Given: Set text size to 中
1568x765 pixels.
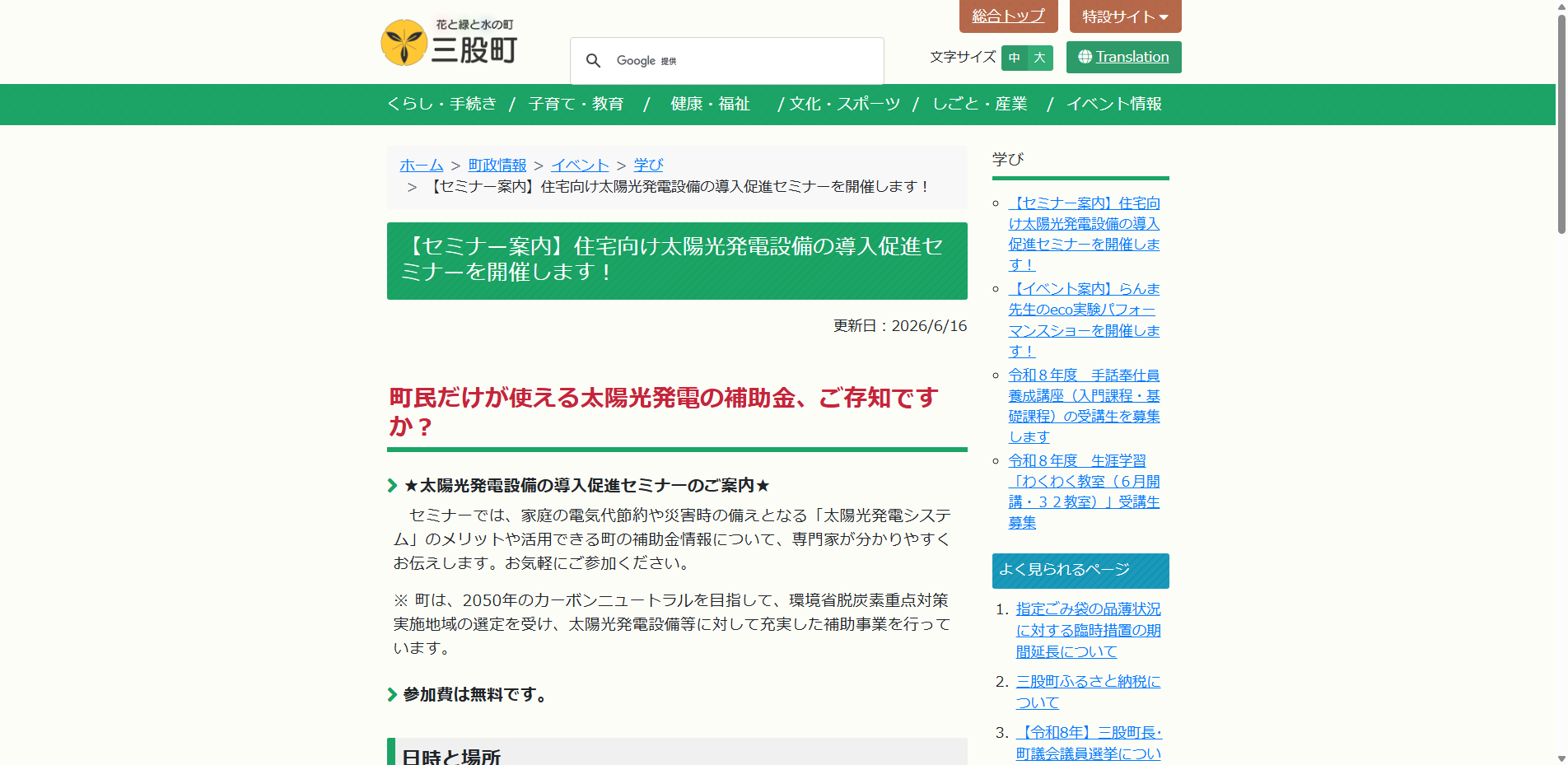Looking at the screenshot, I should click(1015, 58).
